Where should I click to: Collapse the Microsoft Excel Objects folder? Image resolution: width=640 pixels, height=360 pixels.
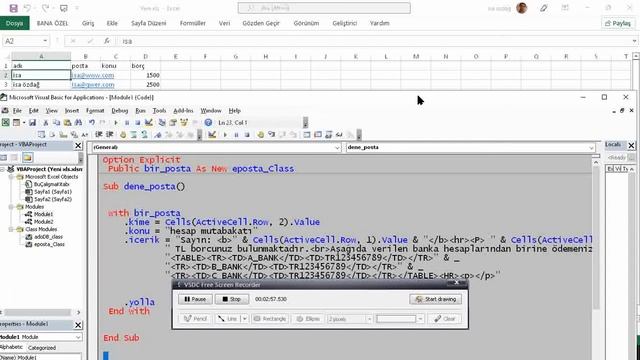(12, 177)
